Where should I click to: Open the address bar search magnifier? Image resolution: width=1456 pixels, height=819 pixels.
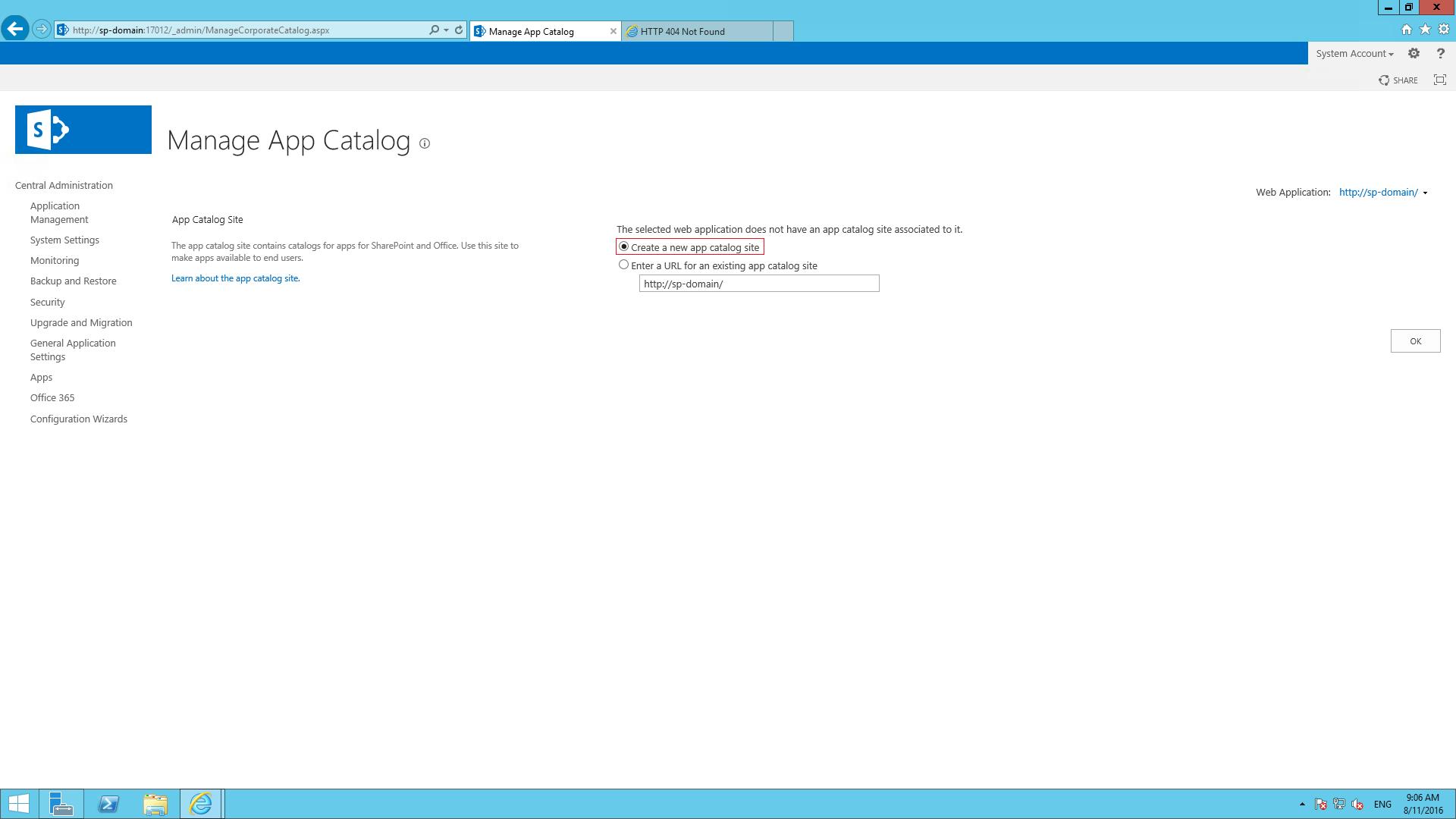(x=434, y=30)
